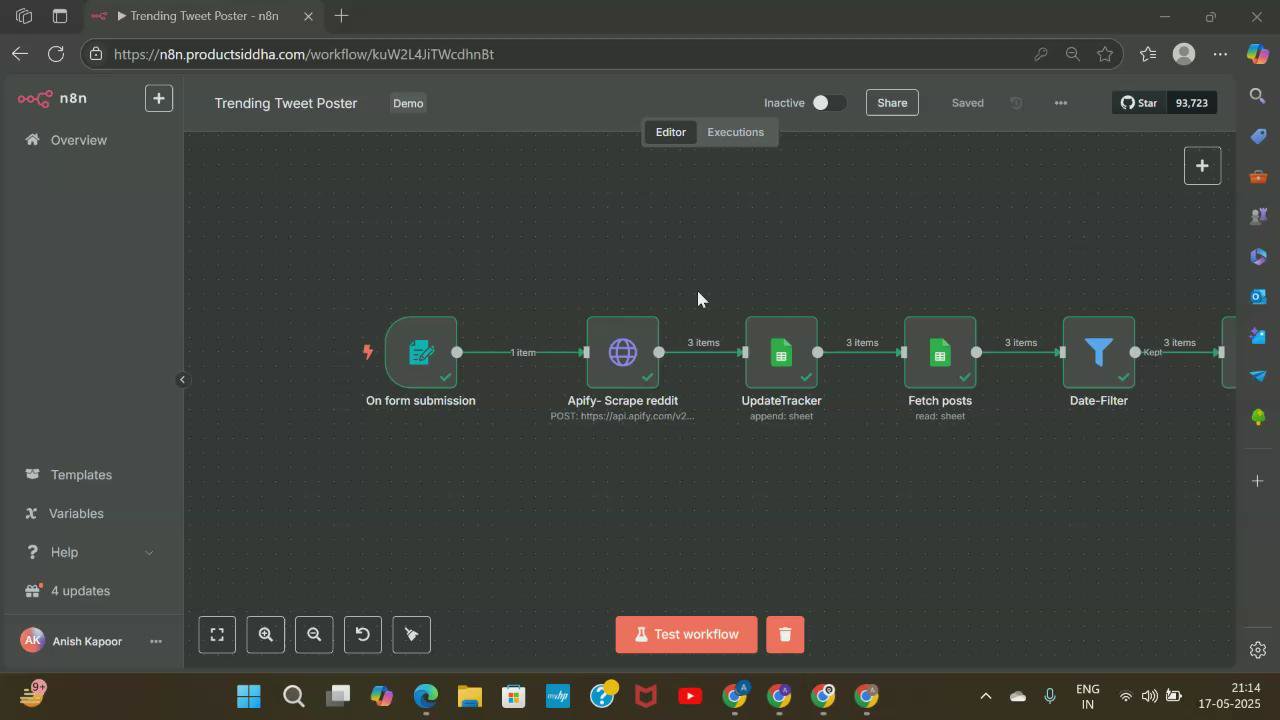Click the GitHub Star button
The width and height of the screenshot is (1280, 720).
click(x=1138, y=103)
